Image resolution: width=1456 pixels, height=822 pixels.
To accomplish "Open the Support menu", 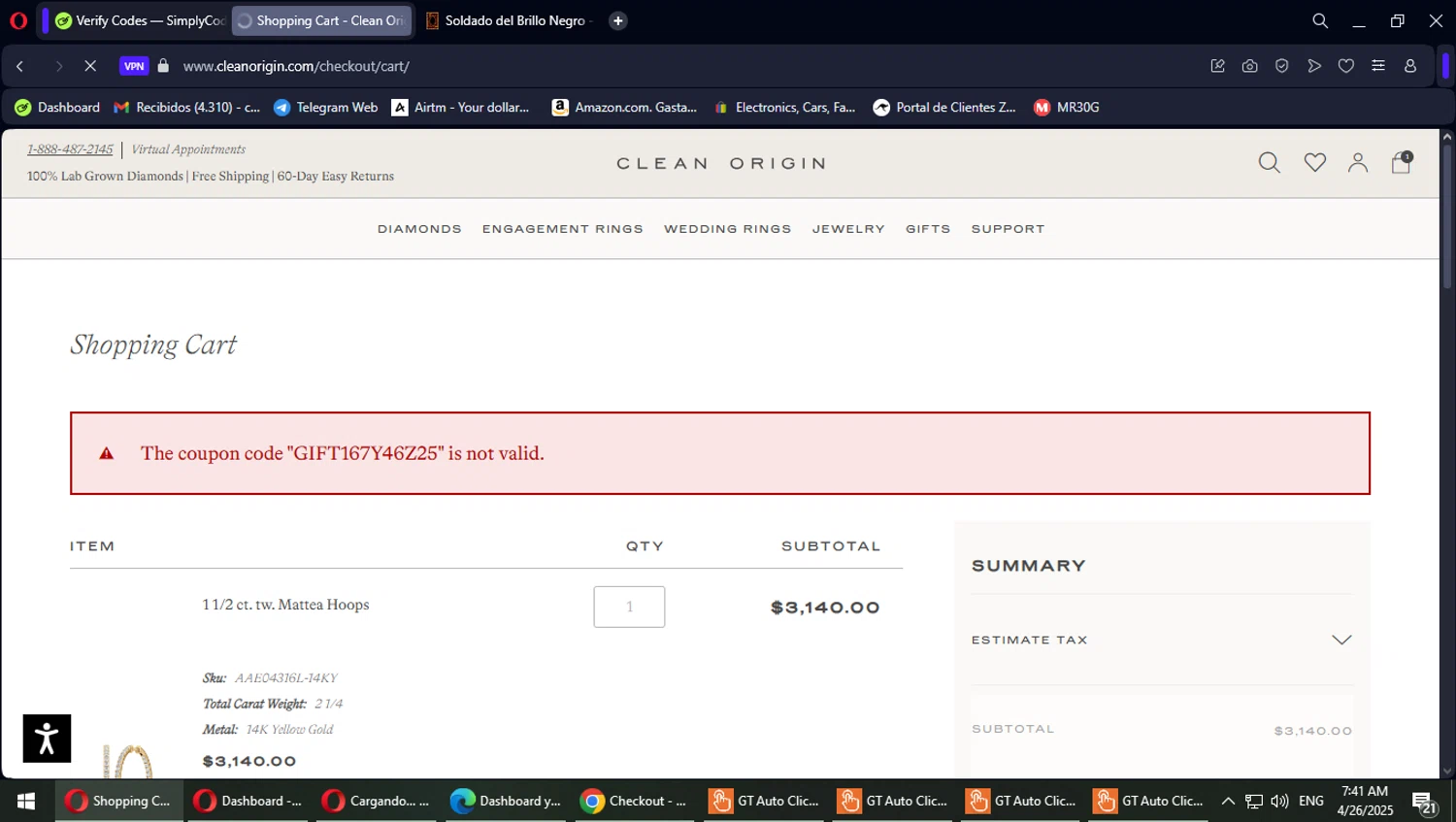I will tap(1008, 229).
